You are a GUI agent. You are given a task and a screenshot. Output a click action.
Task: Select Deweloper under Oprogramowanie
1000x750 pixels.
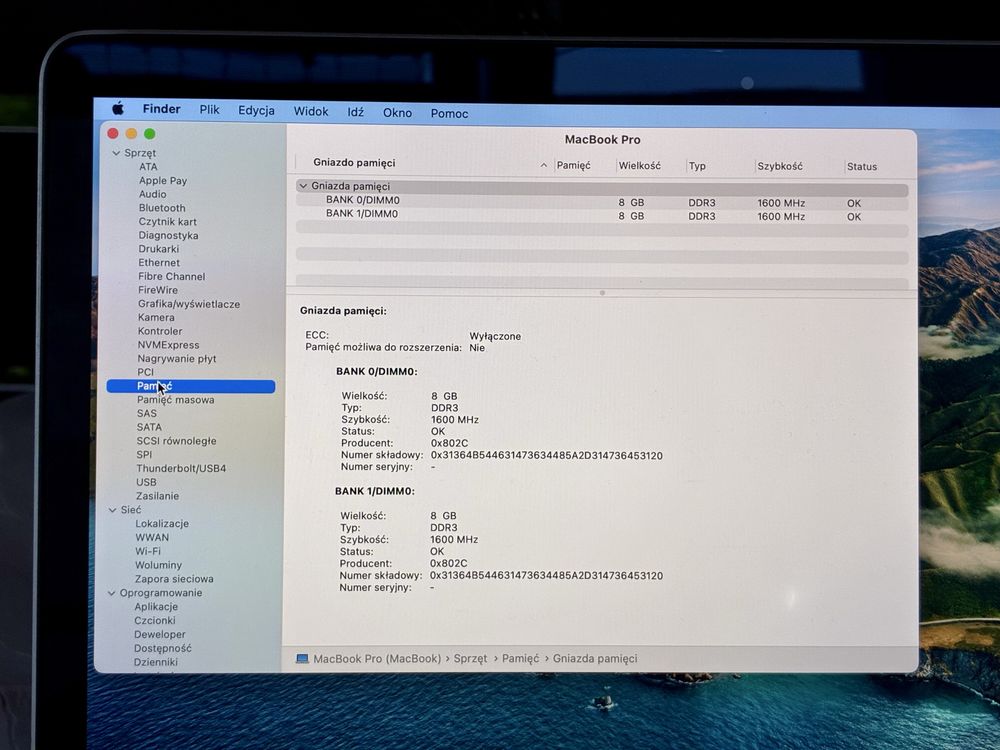[x=159, y=634]
